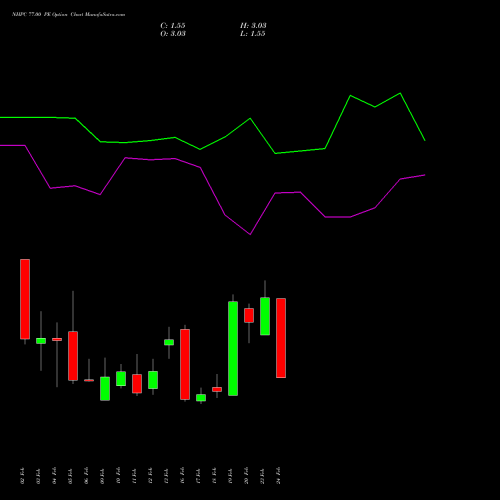Image resolution: width=500 pixels, height=500 pixels.
Task: Click the '09 Feb' date label
Action: tap(102, 476)
